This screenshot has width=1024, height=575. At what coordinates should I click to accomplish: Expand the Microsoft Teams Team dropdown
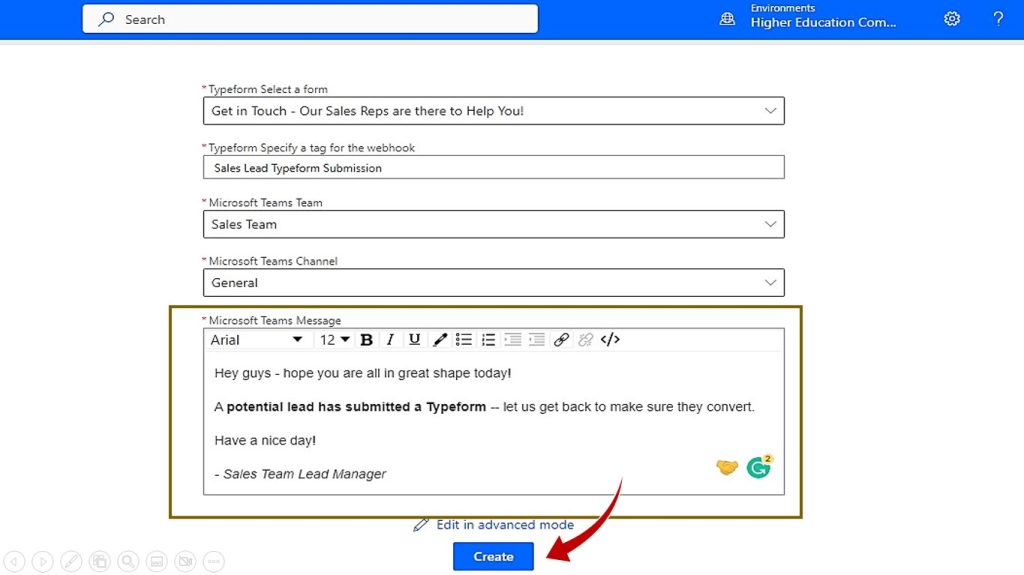tap(771, 224)
